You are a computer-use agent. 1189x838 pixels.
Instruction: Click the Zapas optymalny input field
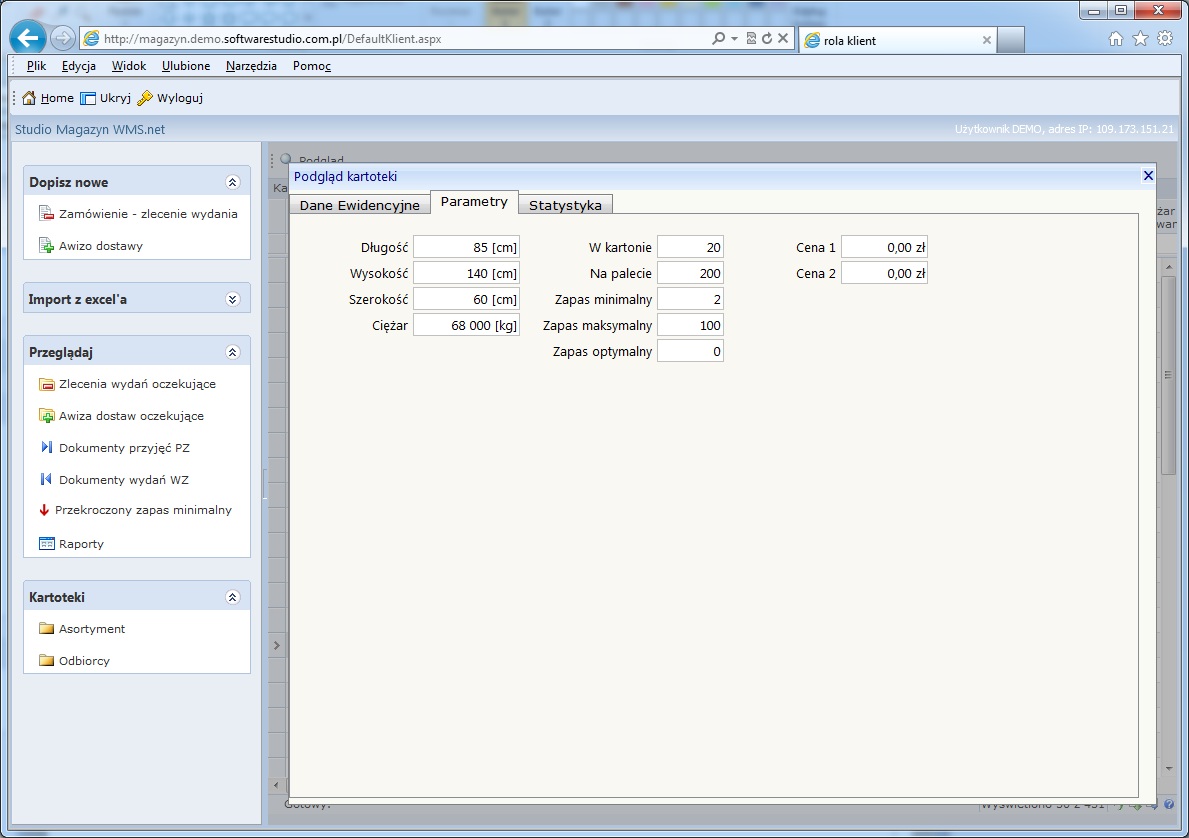690,351
